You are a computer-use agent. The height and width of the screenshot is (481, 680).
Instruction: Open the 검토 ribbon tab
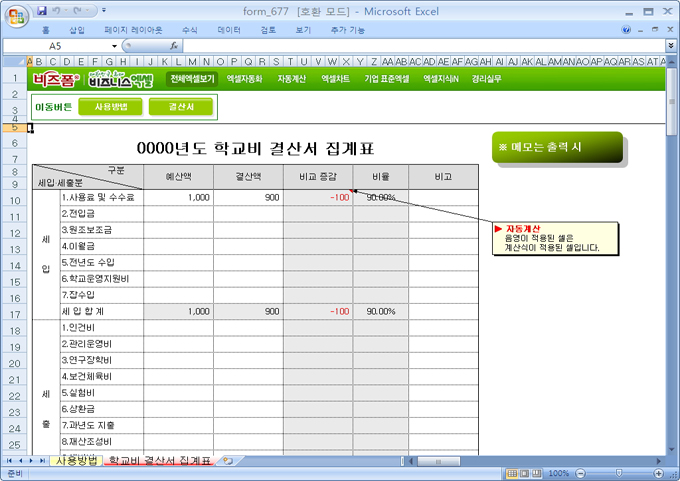point(268,30)
